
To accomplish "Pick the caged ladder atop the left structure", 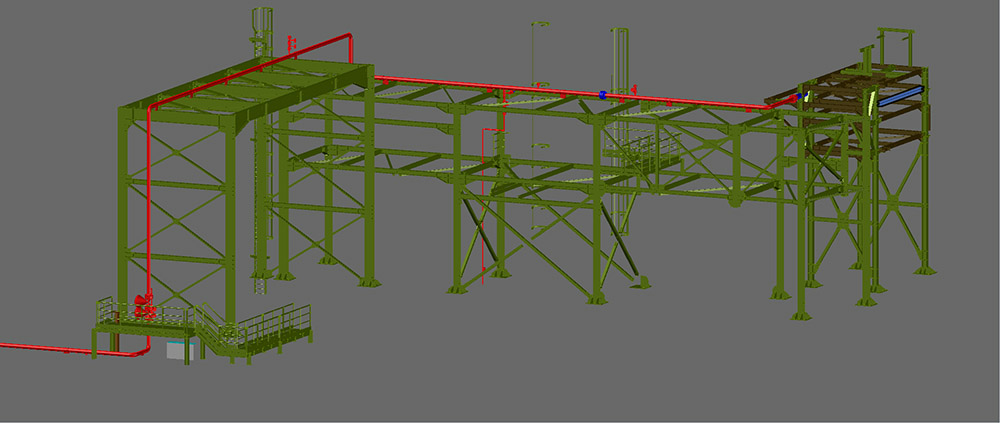I will [262, 35].
